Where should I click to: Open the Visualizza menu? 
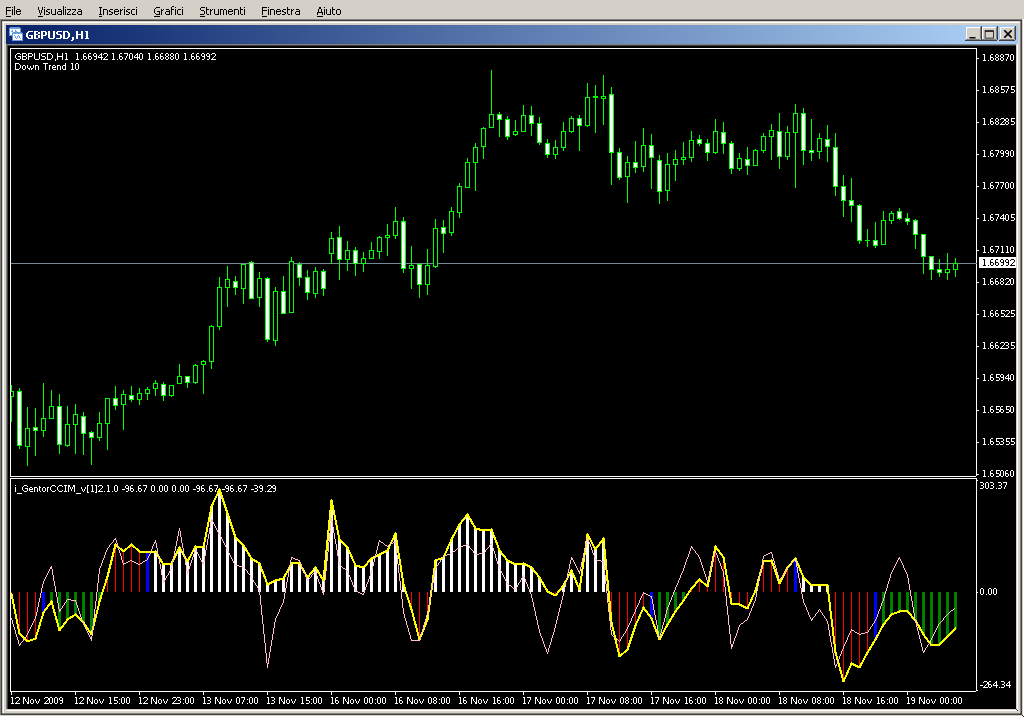pos(59,11)
